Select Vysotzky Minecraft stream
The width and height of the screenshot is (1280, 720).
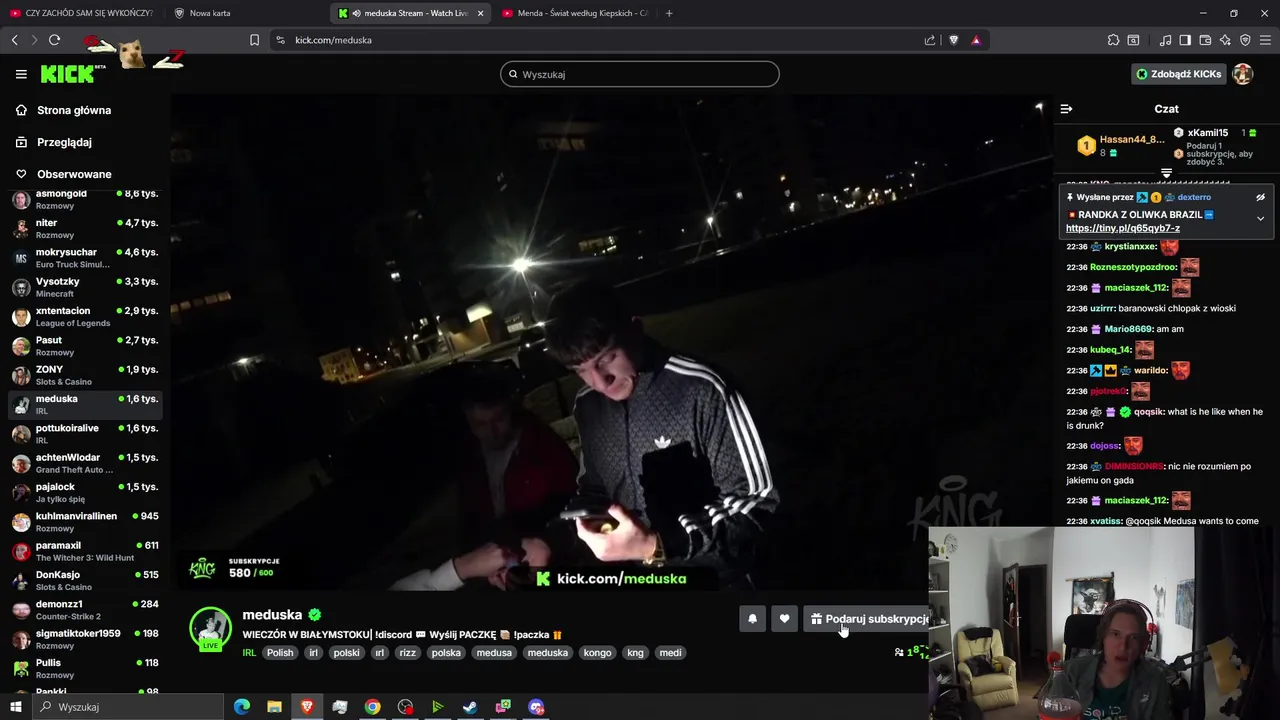pos(85,287)
